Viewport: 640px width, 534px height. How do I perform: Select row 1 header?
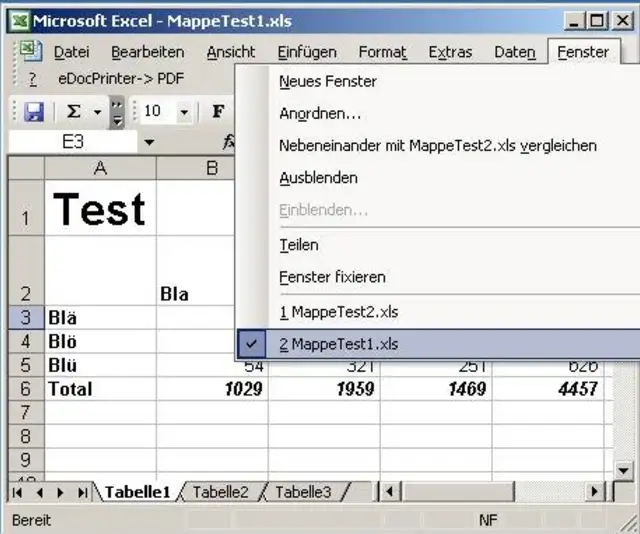(x=26, y=208)
